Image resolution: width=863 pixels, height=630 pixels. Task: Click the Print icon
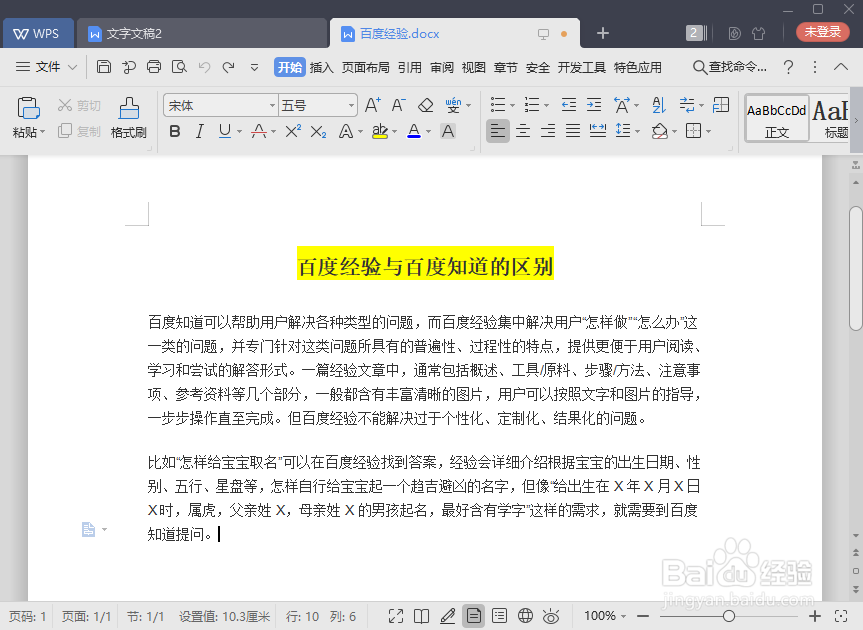pos(154,67)
